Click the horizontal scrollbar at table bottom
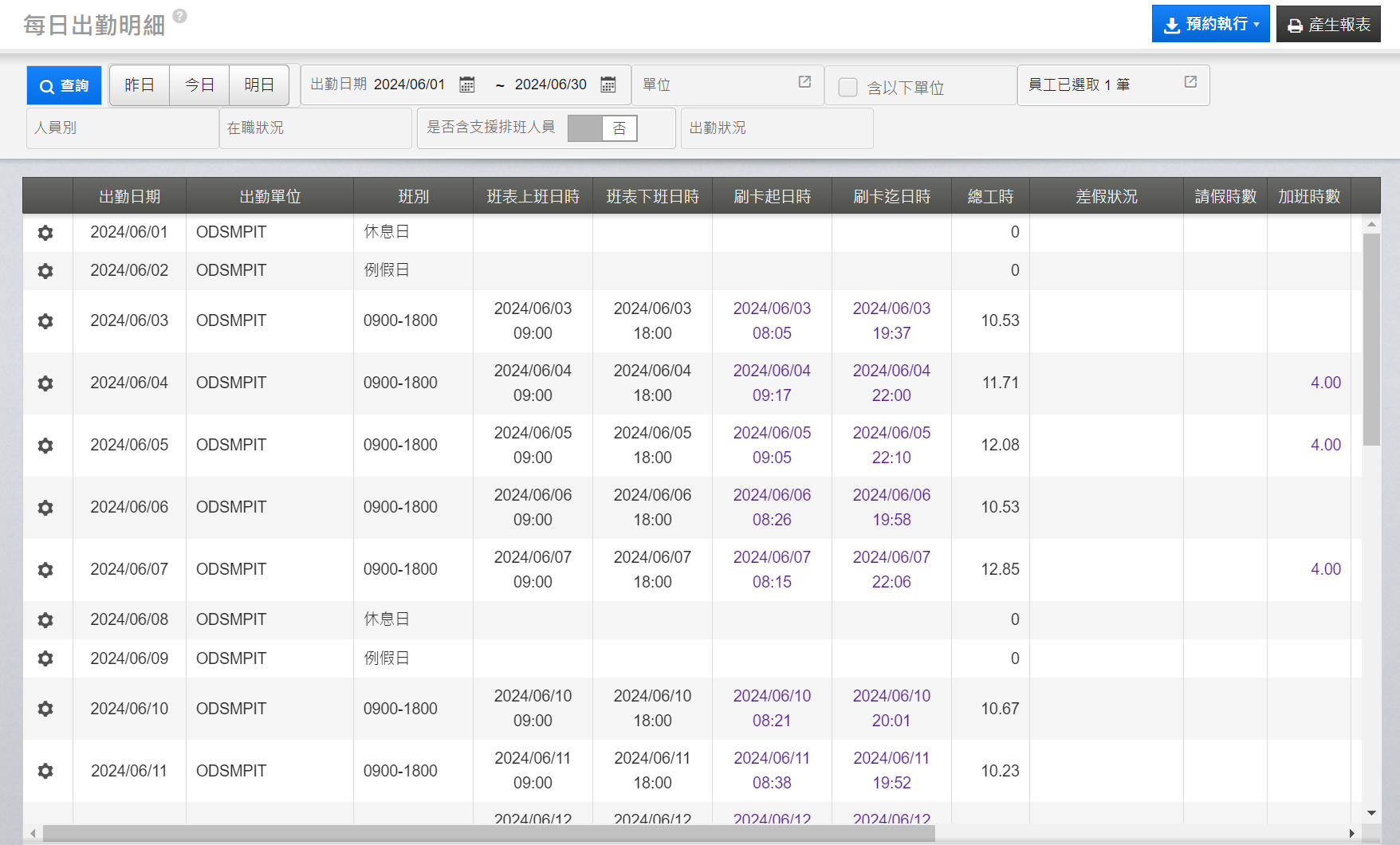The width and height of the screenshot is (1400, 845). pos(488,833)
